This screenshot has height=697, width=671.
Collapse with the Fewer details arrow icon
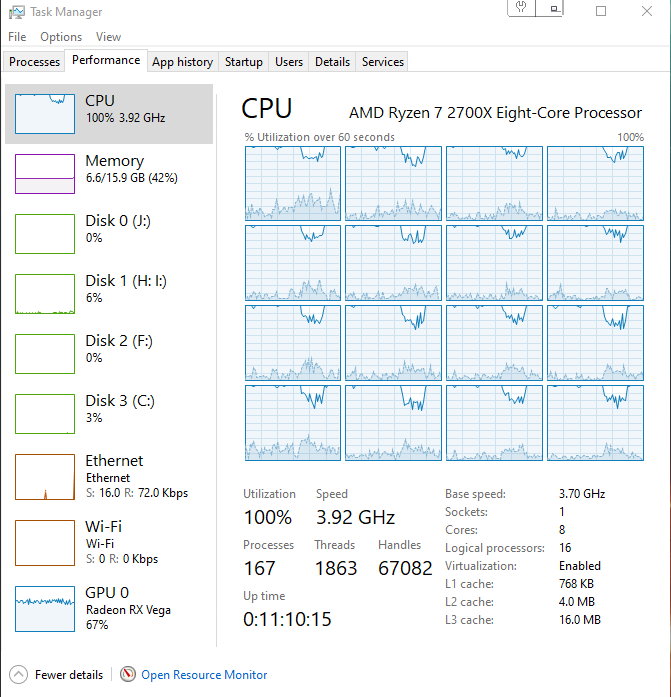18,675
